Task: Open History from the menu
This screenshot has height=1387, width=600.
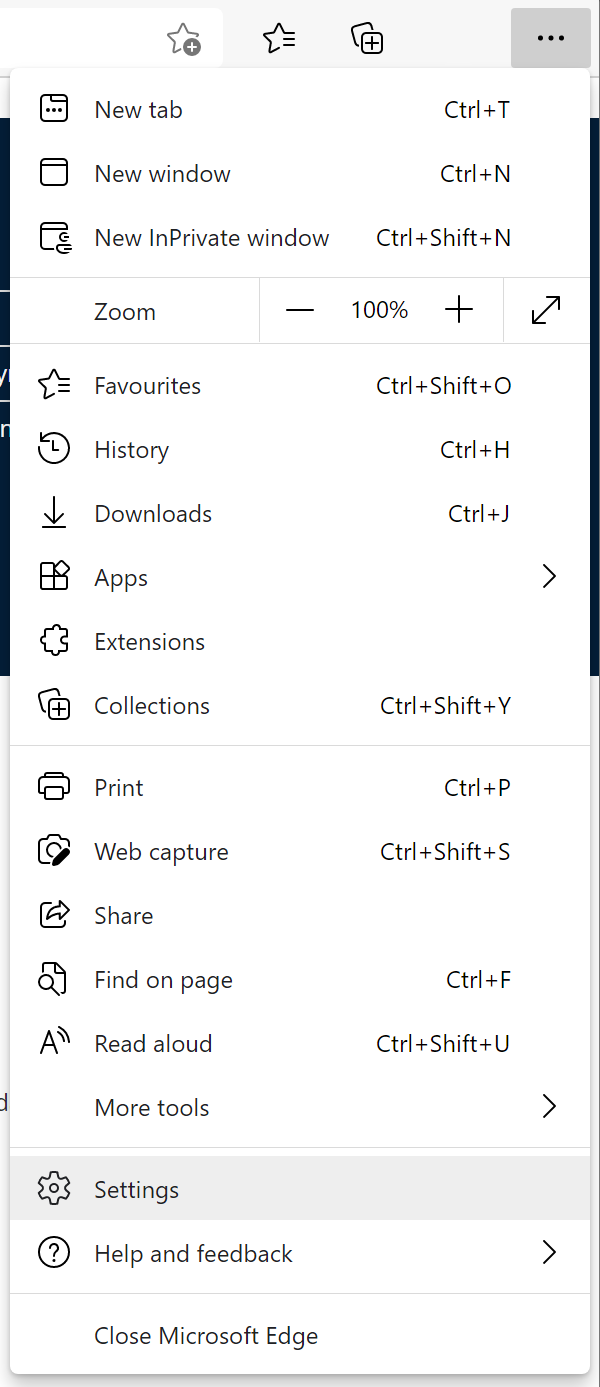Action: coord(298,449)
